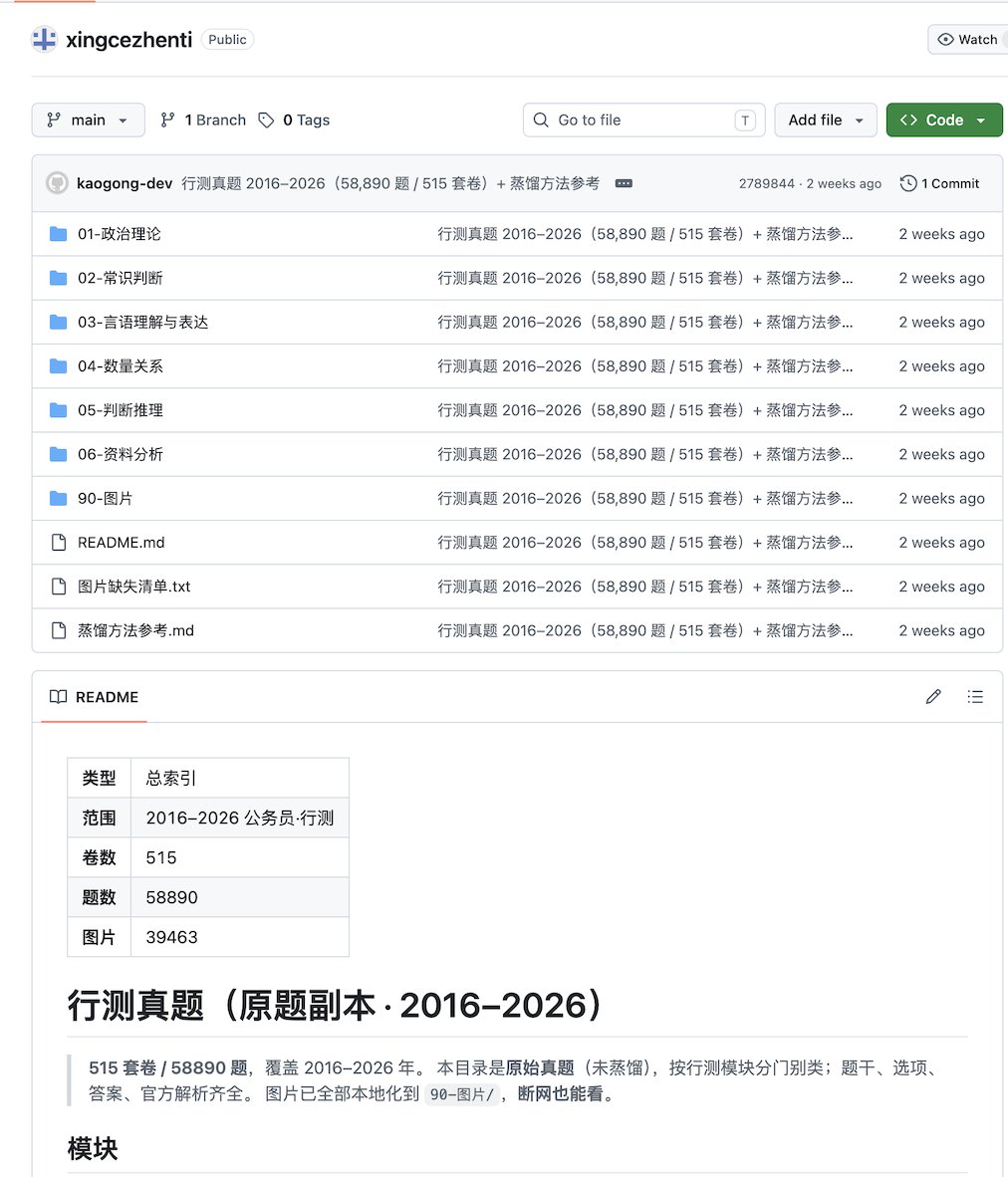Open the 02-常识判断 folder
1008x1177 pixels.
[121, 279]
